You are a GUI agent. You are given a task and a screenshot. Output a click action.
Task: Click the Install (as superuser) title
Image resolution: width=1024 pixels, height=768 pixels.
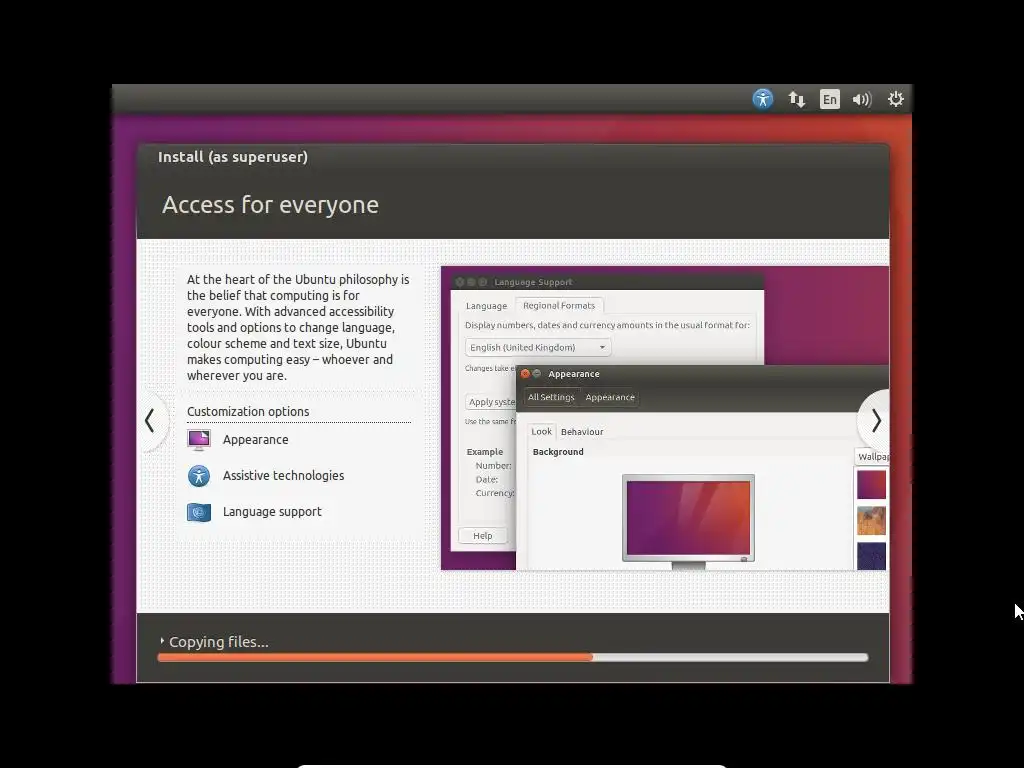[232, 157]
